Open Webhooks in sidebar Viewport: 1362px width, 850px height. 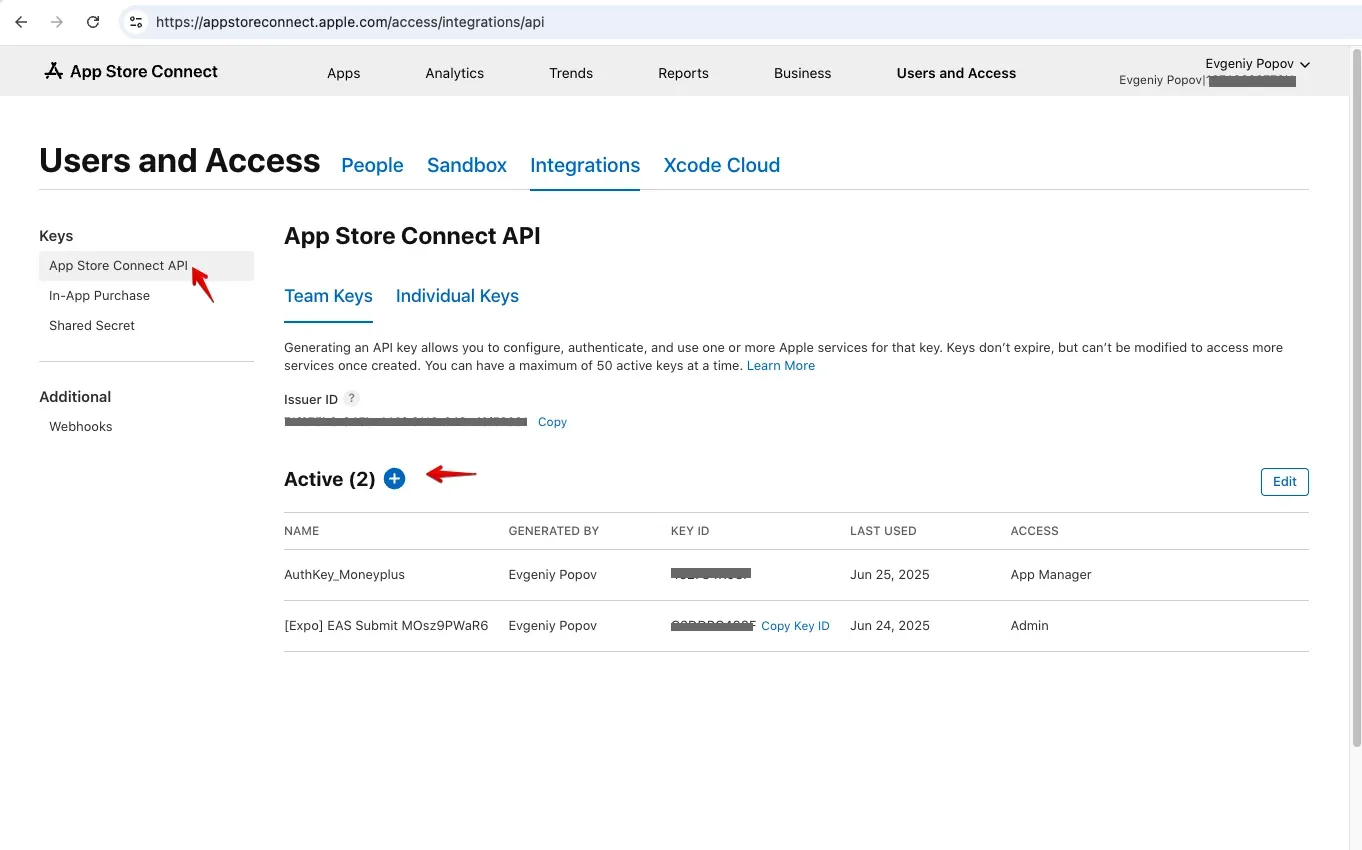point(80,427)
